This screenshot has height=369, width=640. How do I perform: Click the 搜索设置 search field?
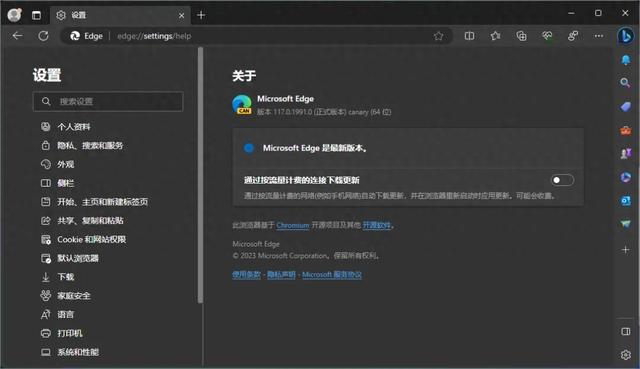tap(108, 101)
